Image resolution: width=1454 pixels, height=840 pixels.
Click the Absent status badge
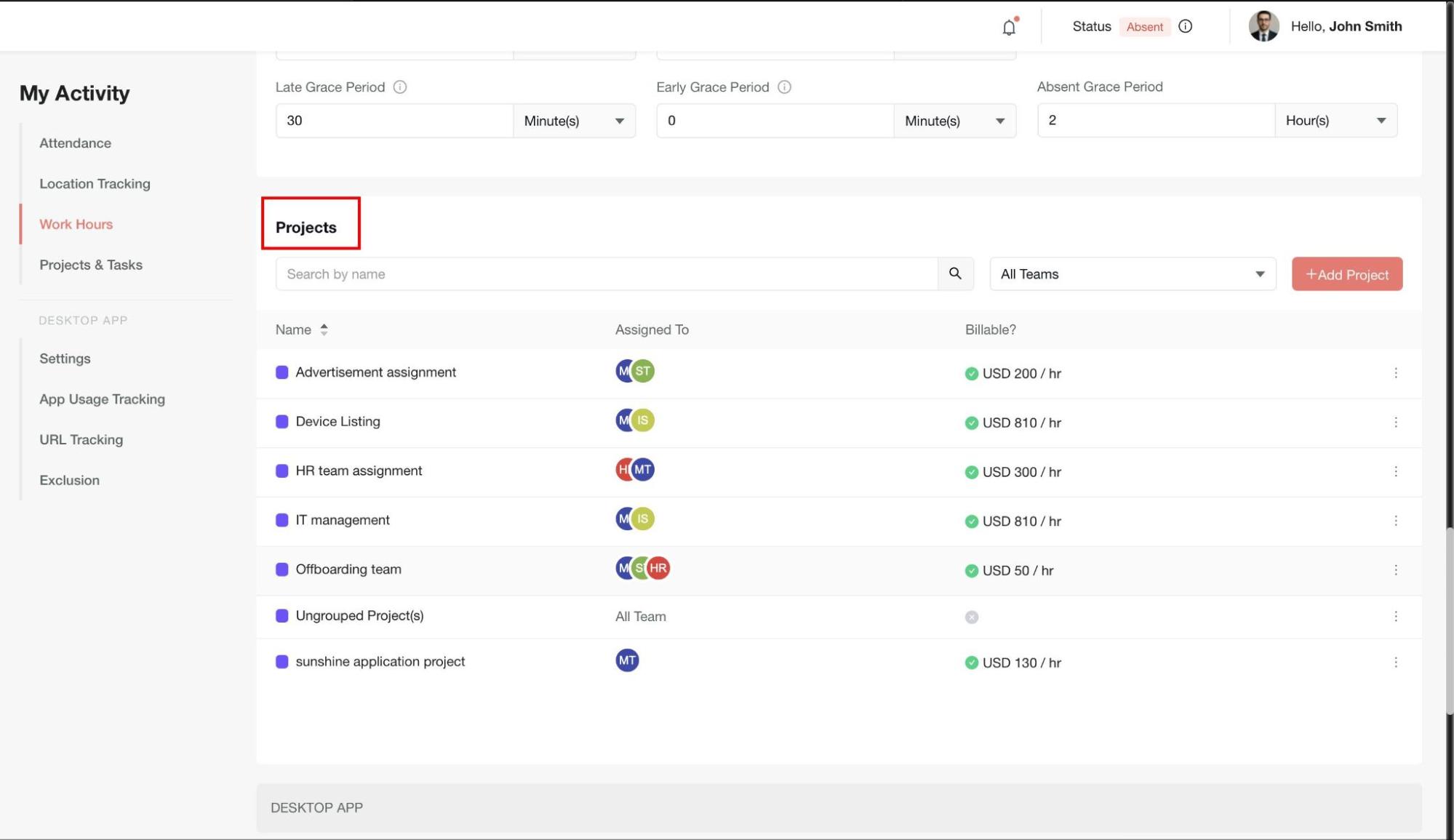[1144, 27]
